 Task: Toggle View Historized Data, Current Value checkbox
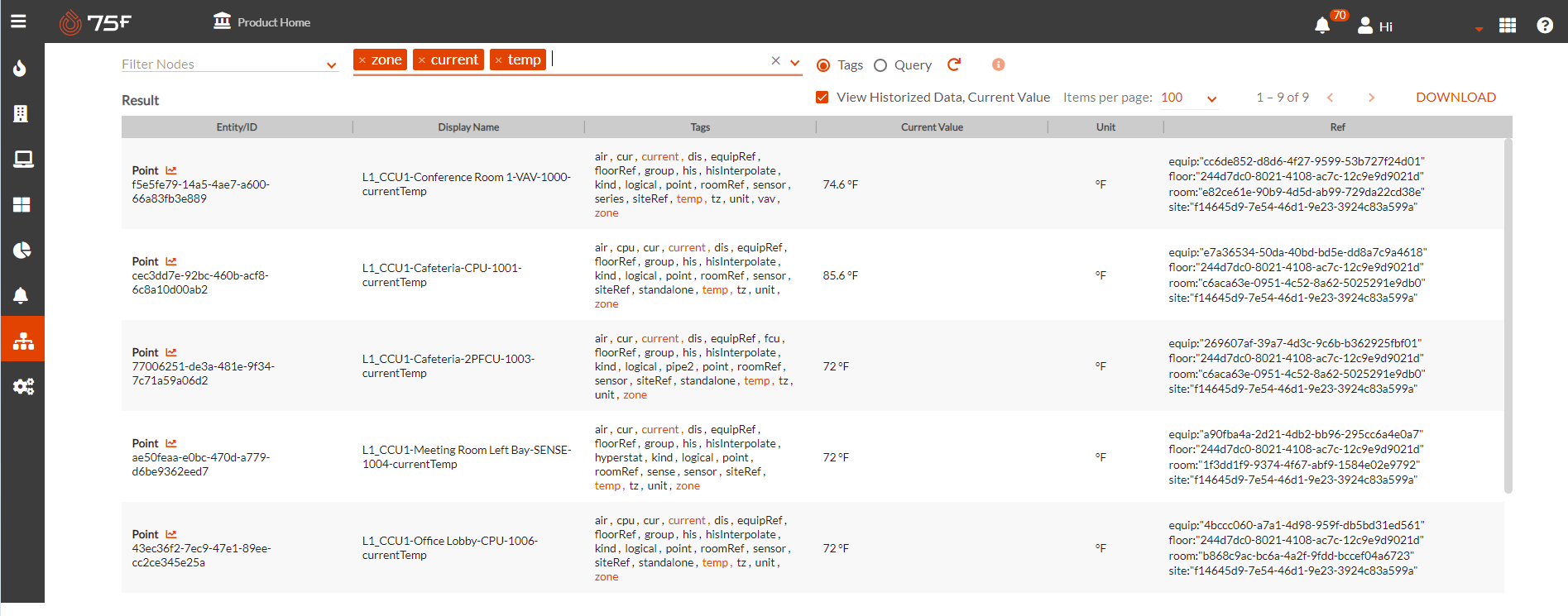pos(822,98)
